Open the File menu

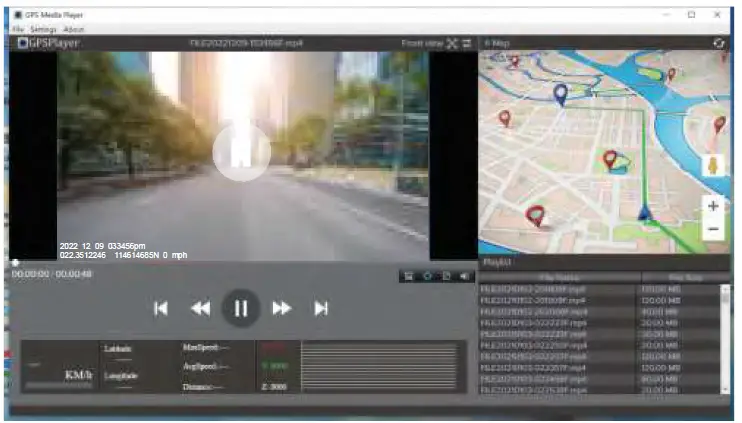[x=18, y=29]
